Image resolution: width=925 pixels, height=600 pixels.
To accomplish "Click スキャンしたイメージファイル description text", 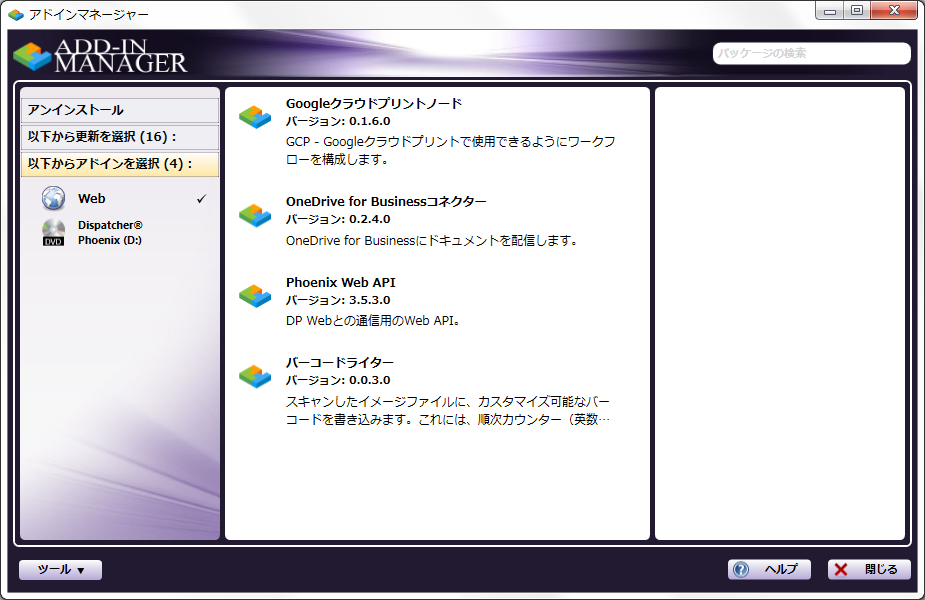I will [448, 411].
